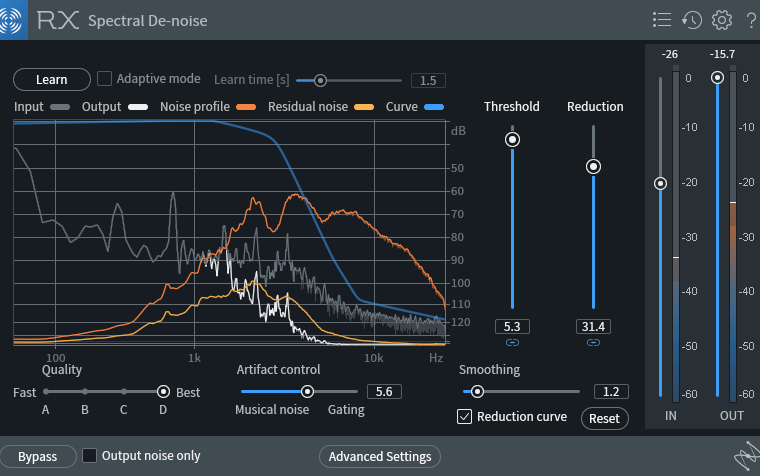Select Quality option D (Best)
The height and width of the screenshot is (476, 760).
point(163,392)
